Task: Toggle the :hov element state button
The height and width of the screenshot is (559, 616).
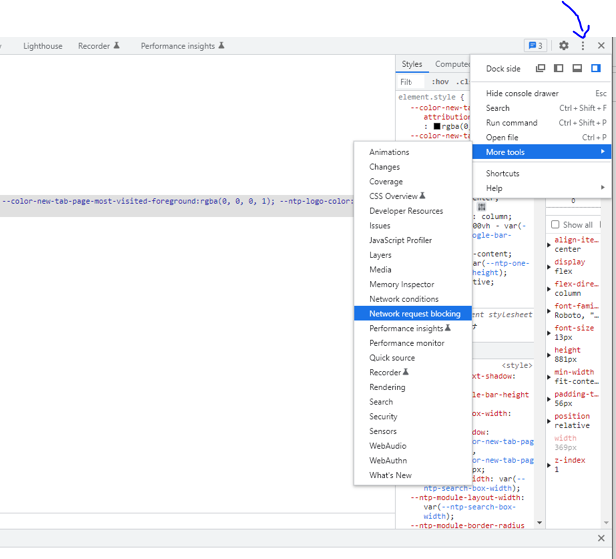Action: [440, 82]
